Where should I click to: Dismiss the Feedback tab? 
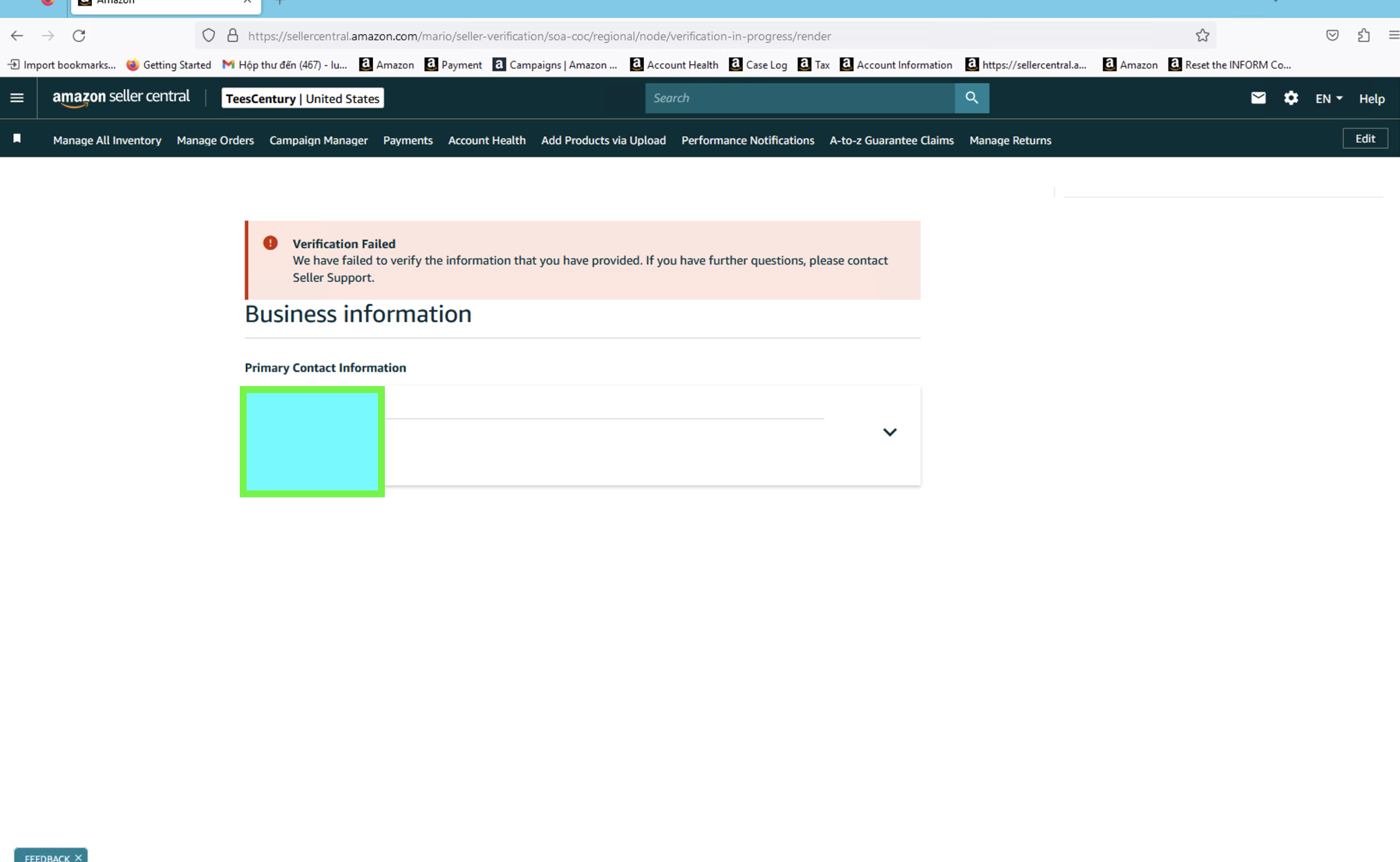pos(78,857)
